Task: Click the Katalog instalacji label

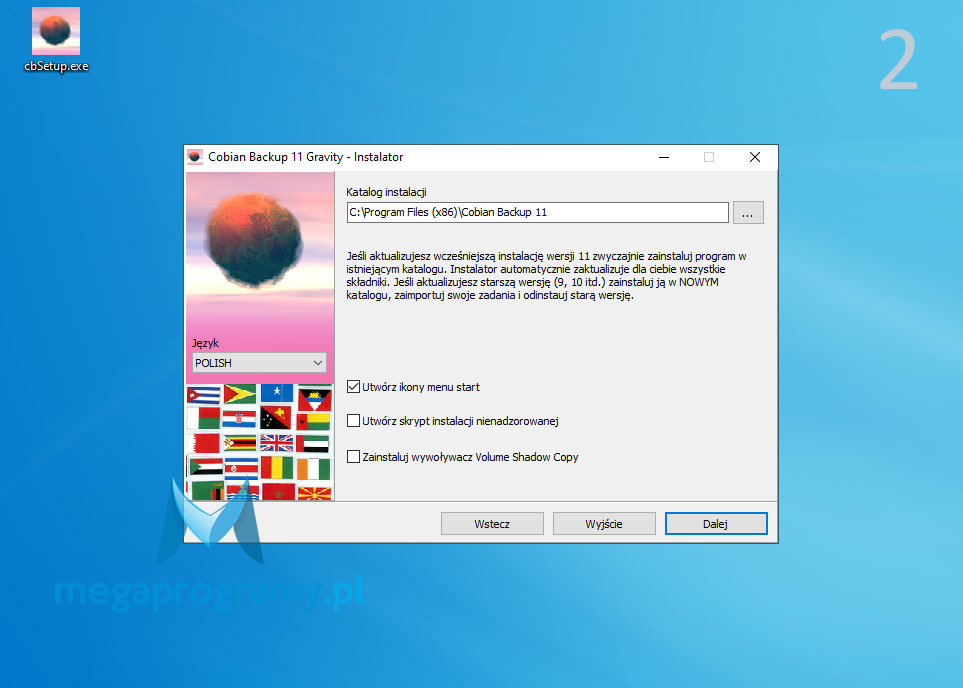Action: pos(386,192)
